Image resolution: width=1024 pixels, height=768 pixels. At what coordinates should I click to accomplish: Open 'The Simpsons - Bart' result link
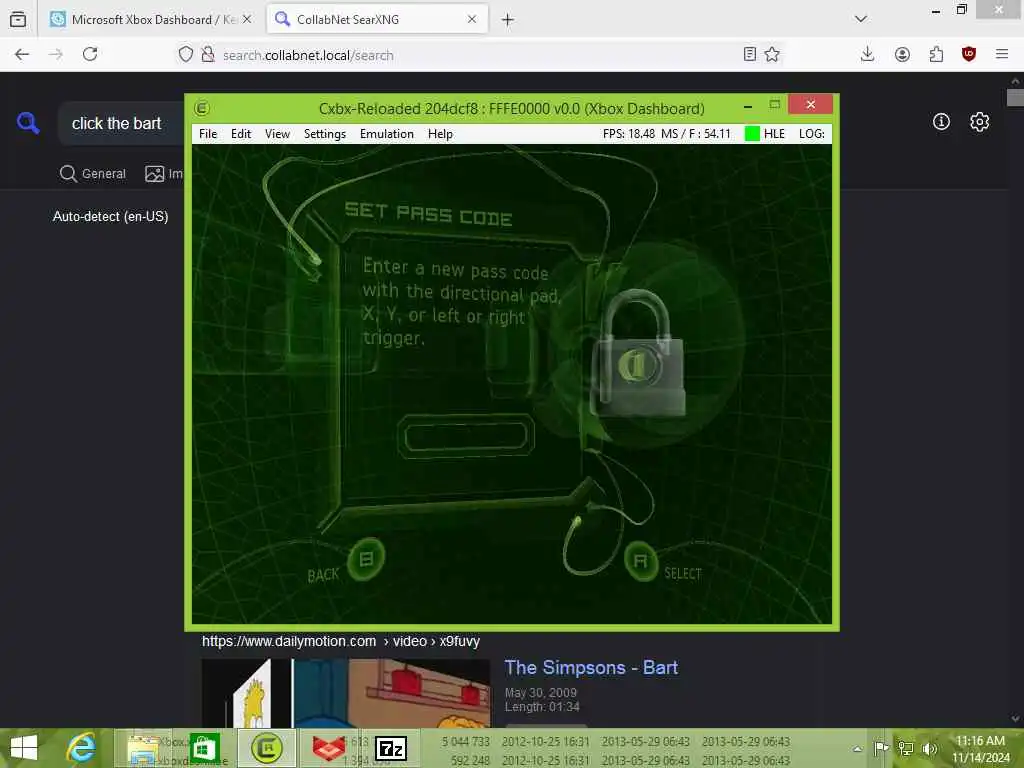pos(591,667)
